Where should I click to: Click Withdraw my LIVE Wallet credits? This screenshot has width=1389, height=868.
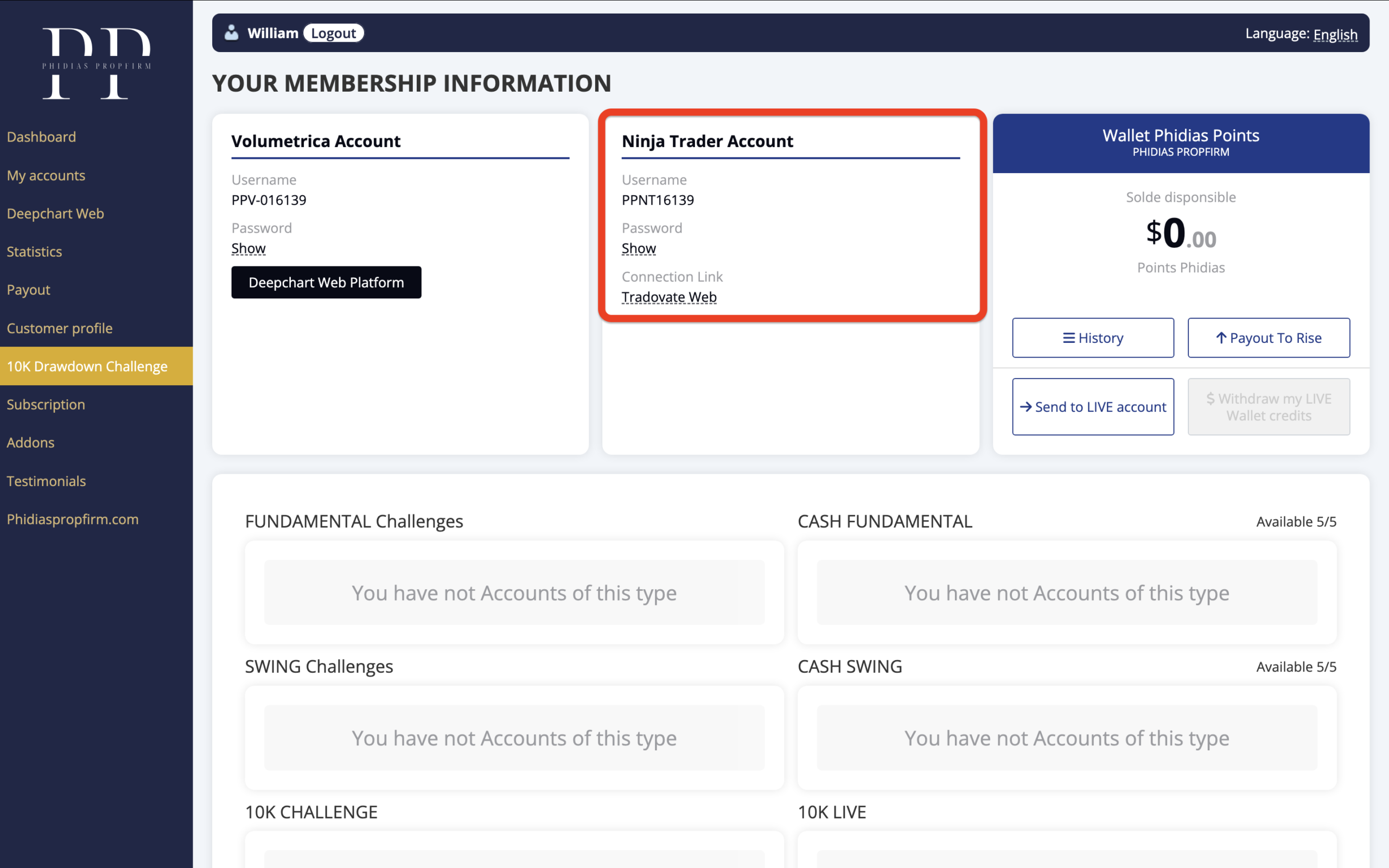[x=1269, y=407]
